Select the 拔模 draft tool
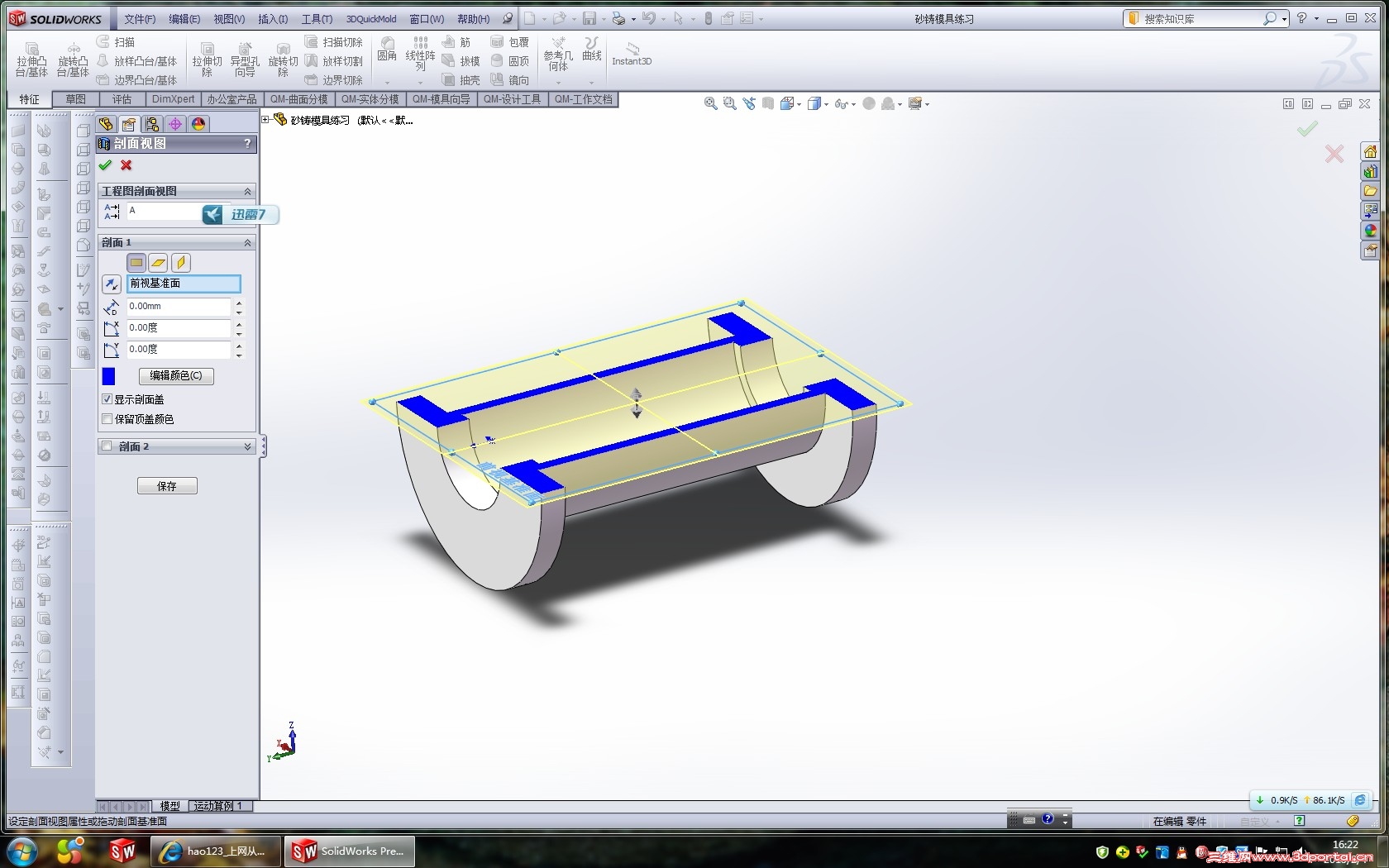 [461, 61]
